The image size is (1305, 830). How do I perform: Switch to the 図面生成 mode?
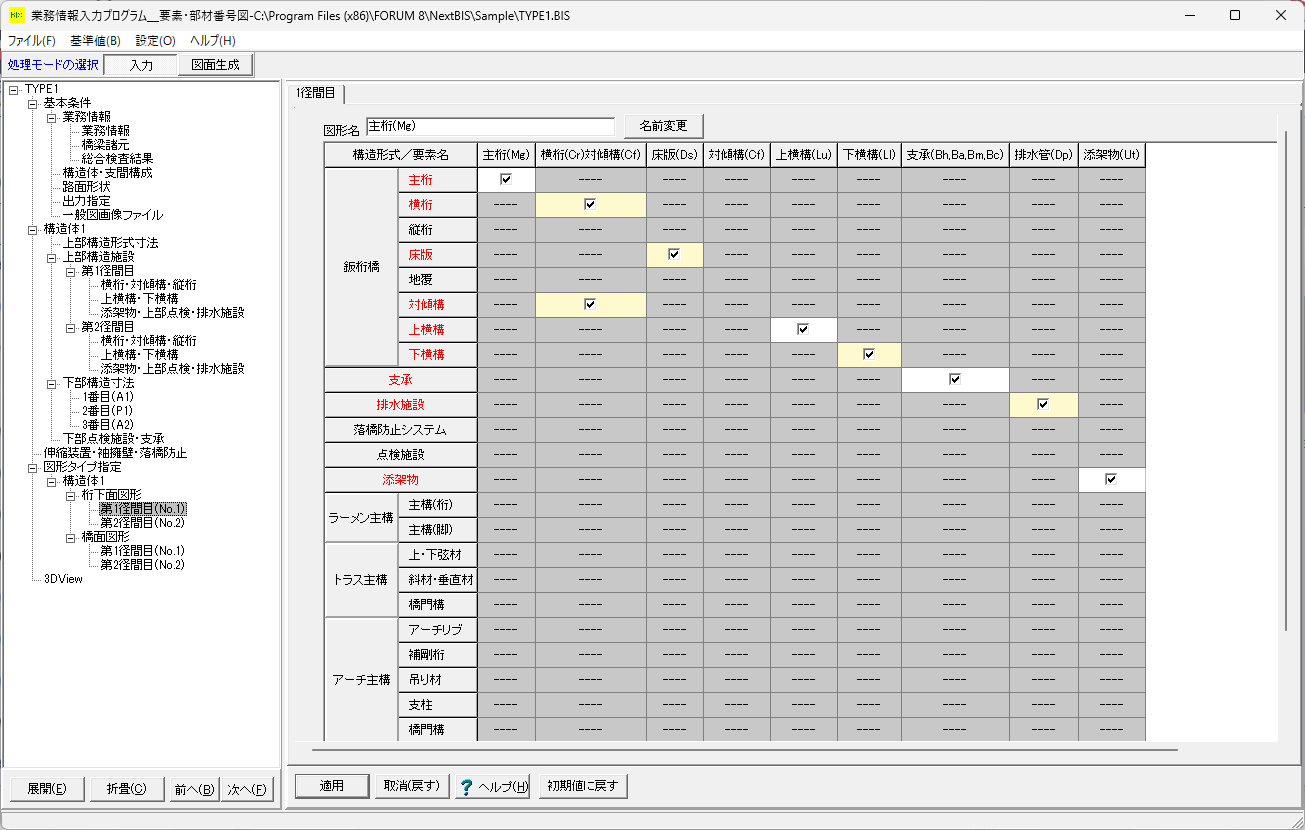click(x=215, y=65)
